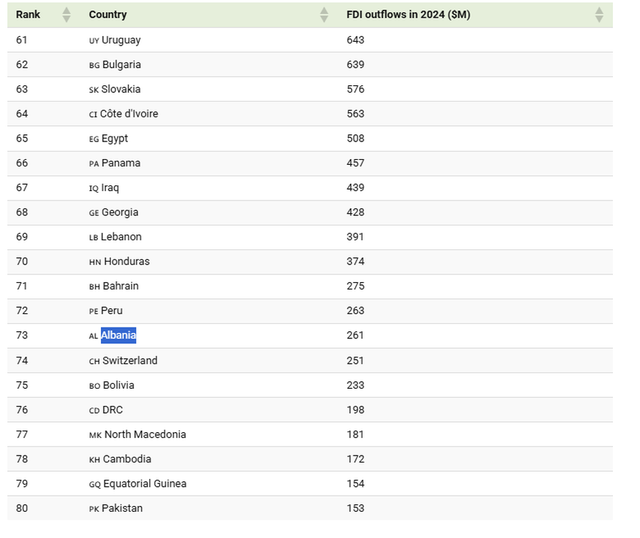Sort table by Rank column arrows

pos(67,15)
